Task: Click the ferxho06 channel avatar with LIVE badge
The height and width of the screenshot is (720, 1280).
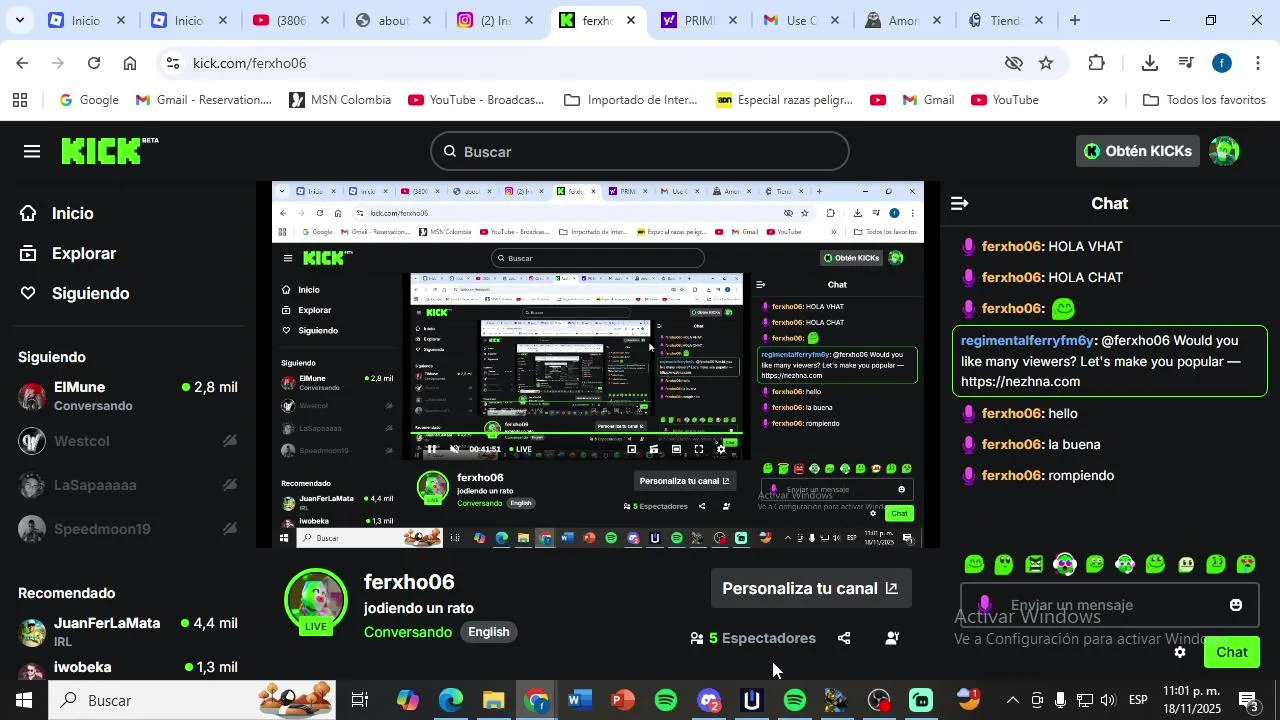Action: [x=316, y=602]
